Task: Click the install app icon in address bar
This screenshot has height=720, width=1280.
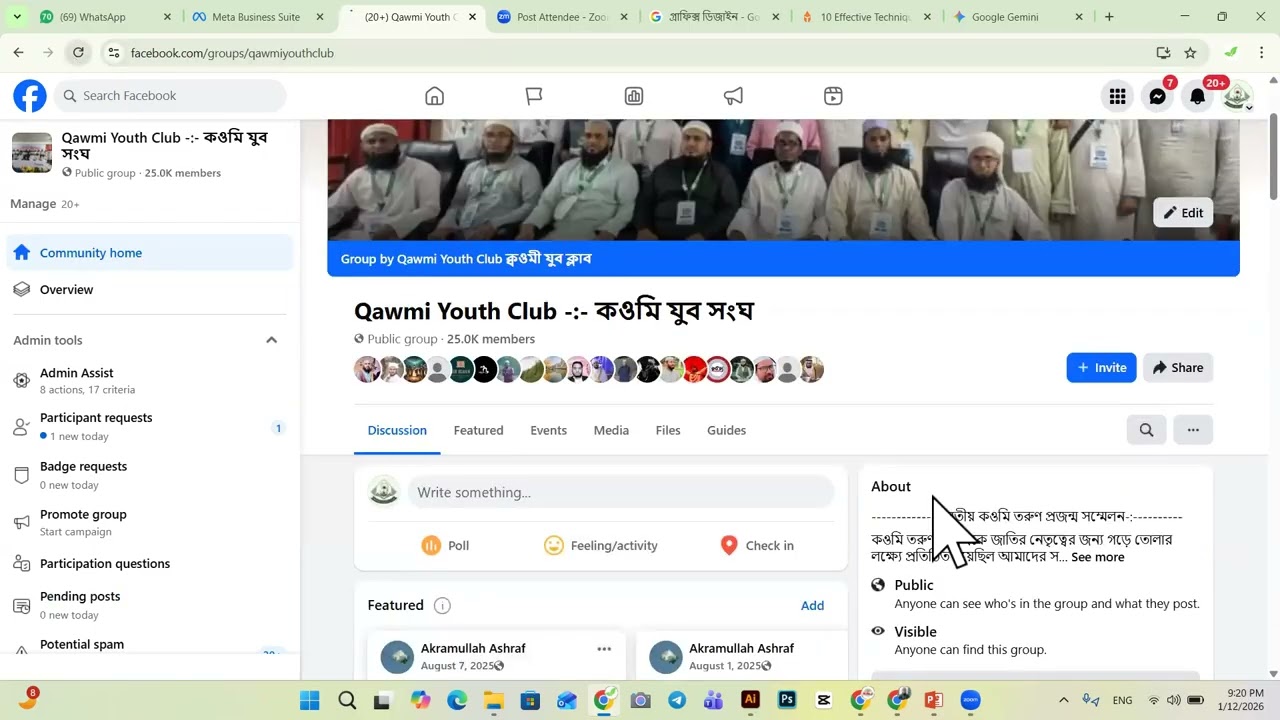Action: pyautogui.click(x=1163, y=53)
